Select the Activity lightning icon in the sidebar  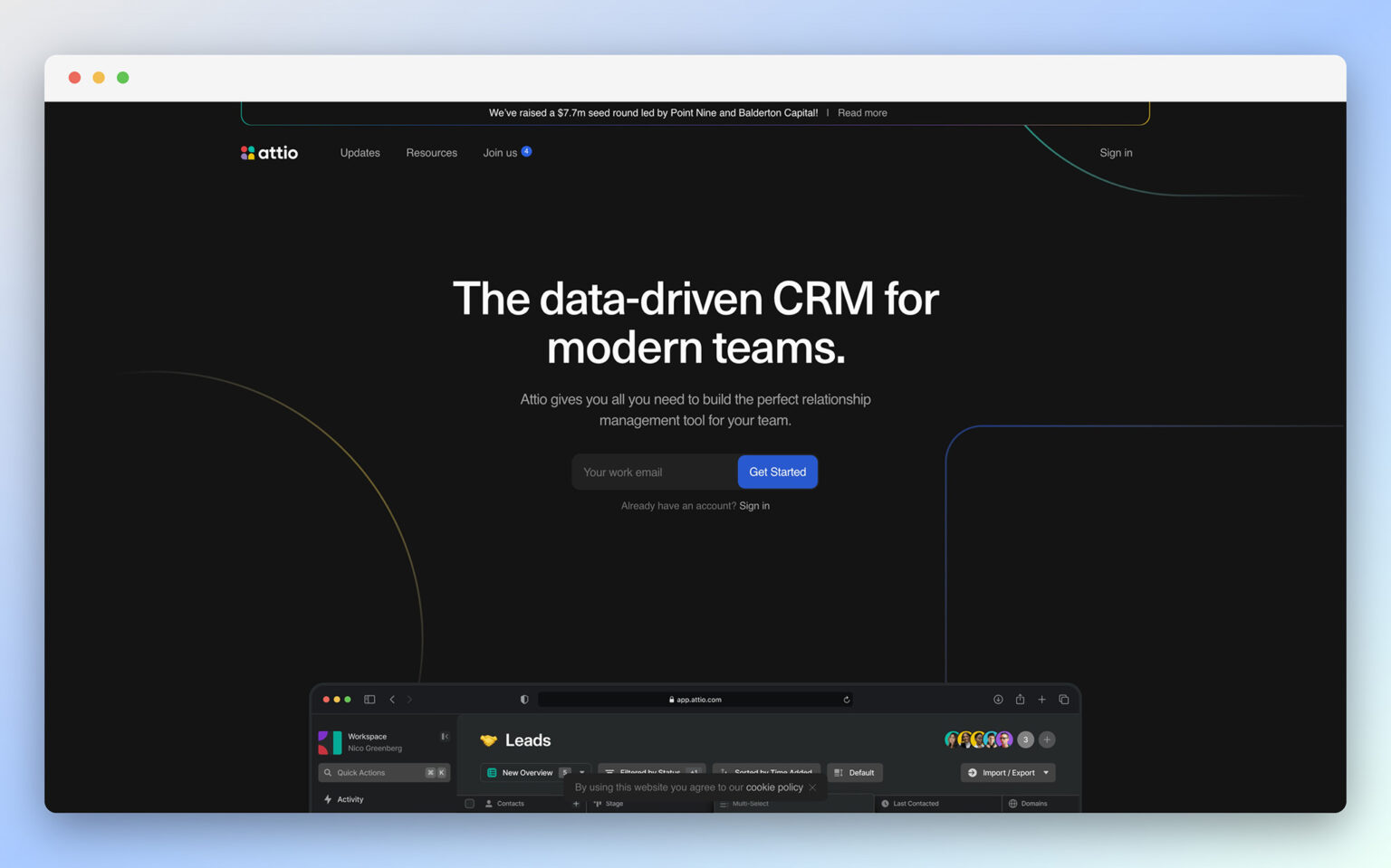[327, 799]
